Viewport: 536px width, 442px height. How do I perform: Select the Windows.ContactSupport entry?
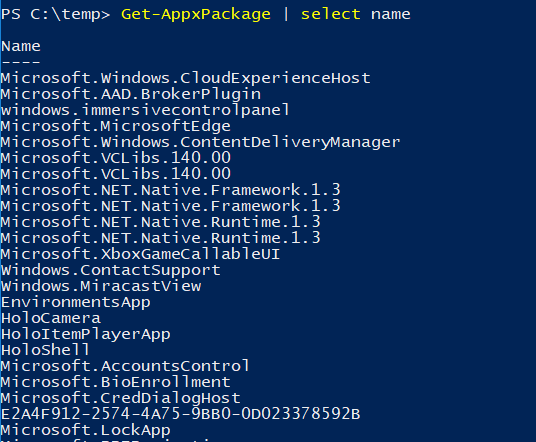(x=111, y=270)
